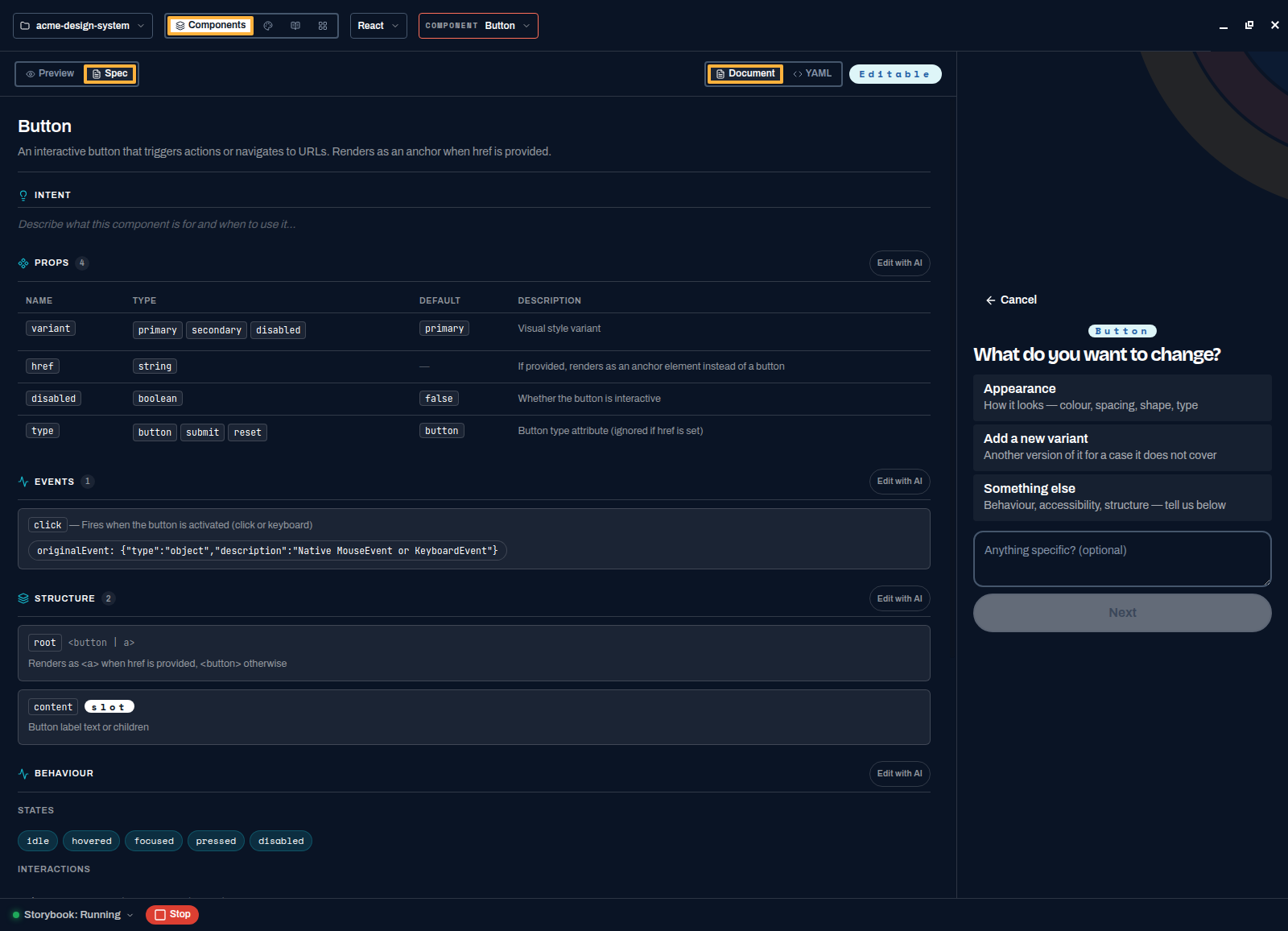
Task: Select the Spec tab
Action: pyautogui.click(x=110, y=73)
